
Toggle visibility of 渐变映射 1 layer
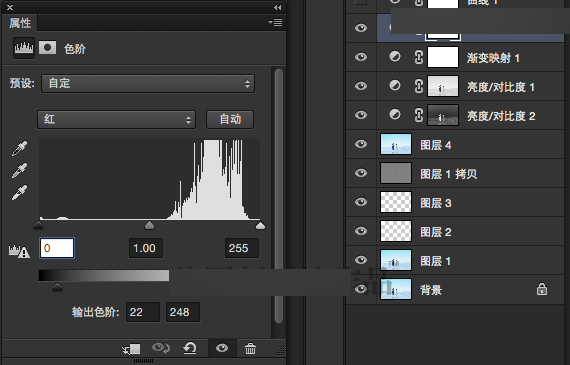click(x=361, y=57)
